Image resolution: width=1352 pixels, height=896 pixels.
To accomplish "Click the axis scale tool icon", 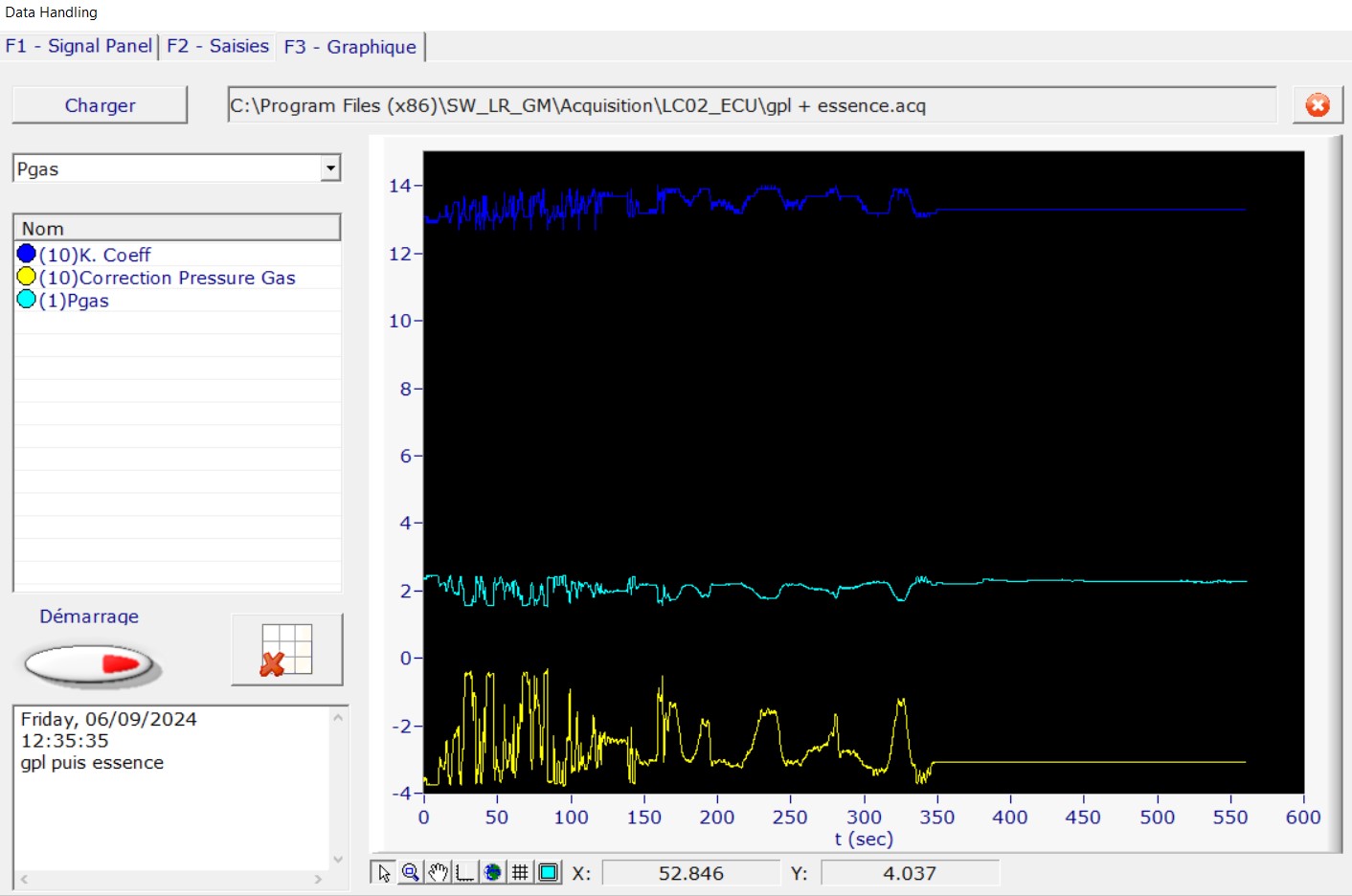I will point(465,873).
